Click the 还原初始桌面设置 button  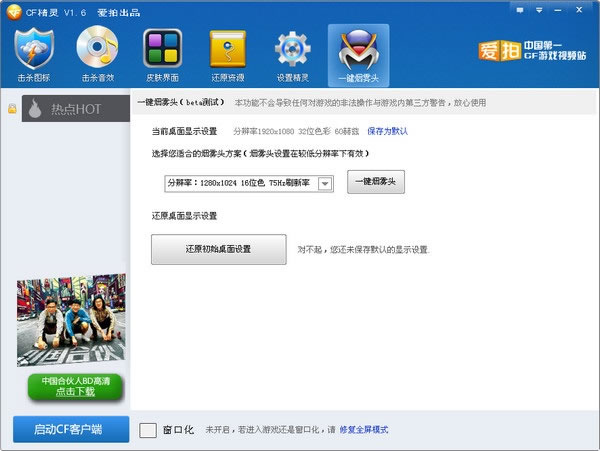tap(218, 249)
